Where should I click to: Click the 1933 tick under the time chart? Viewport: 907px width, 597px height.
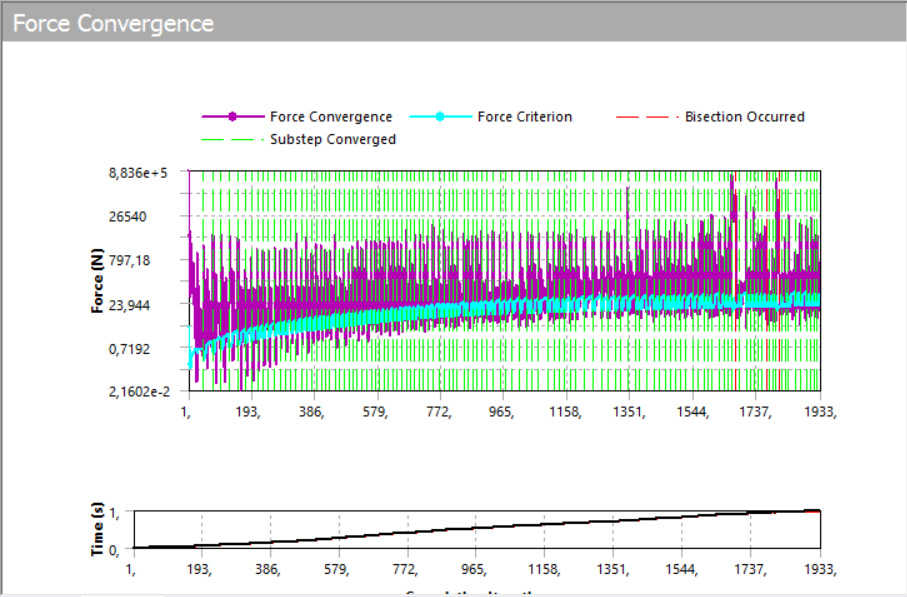pos(820,569)
